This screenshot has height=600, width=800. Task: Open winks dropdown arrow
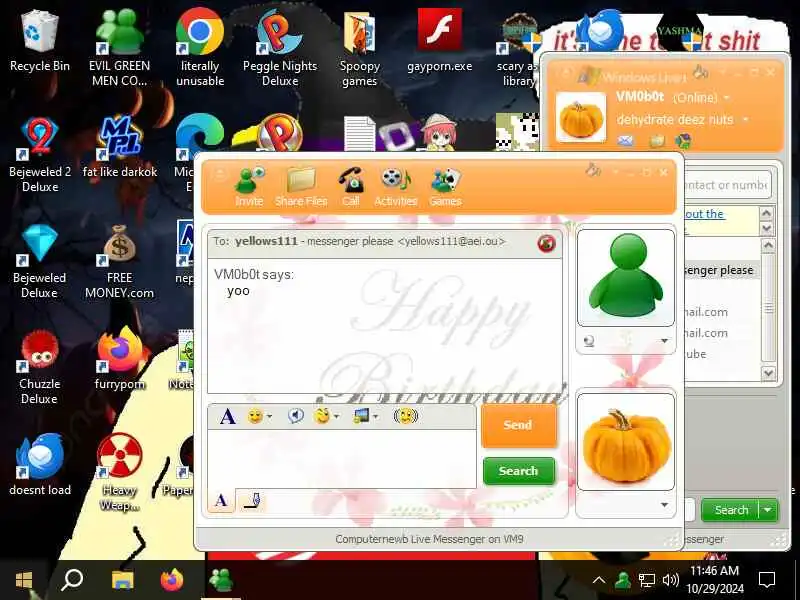pyautogui.click(x=337, y=417)
